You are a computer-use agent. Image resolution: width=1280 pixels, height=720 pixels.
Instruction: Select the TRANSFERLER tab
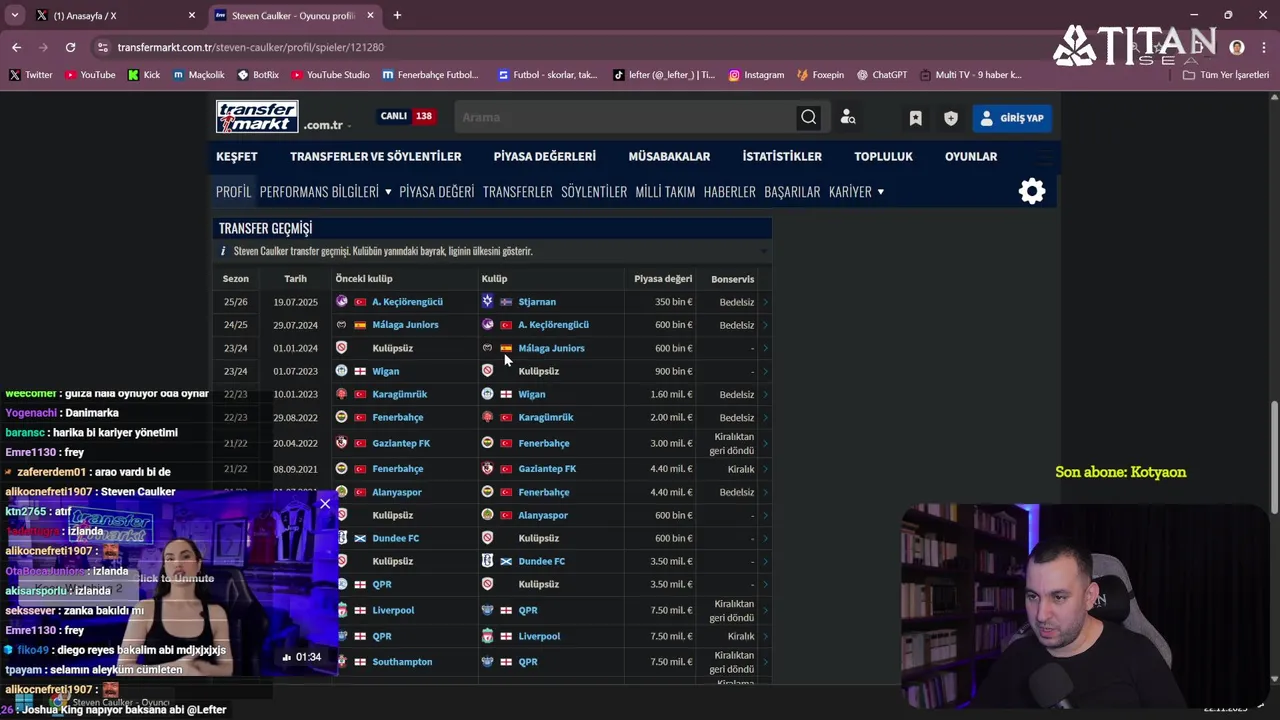(x=517, y=191)
